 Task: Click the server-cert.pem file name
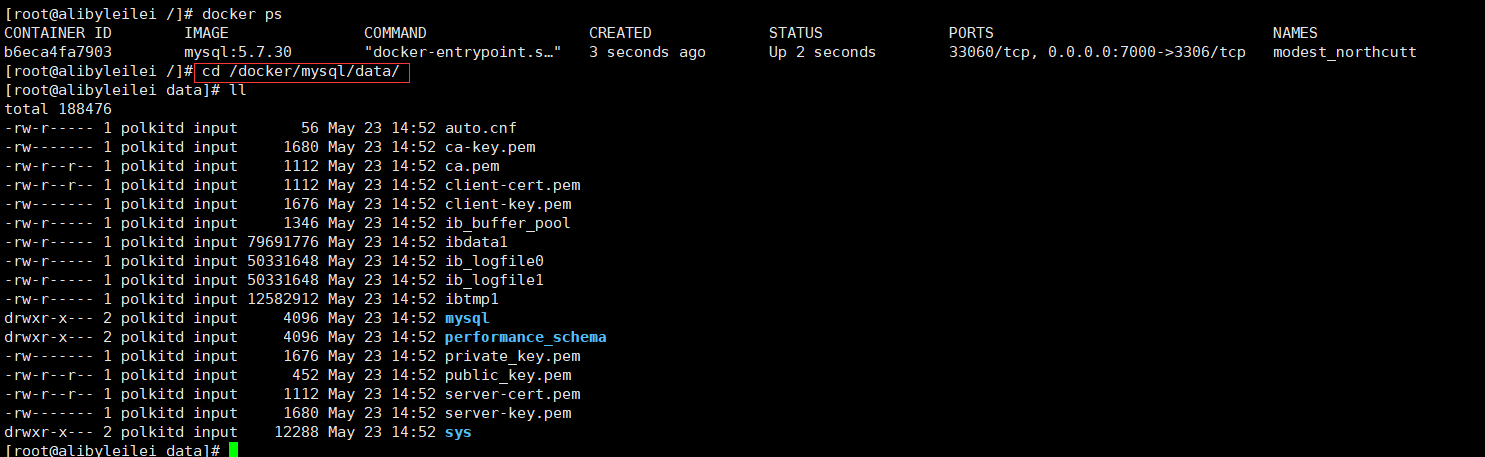(x=513, y=394)
